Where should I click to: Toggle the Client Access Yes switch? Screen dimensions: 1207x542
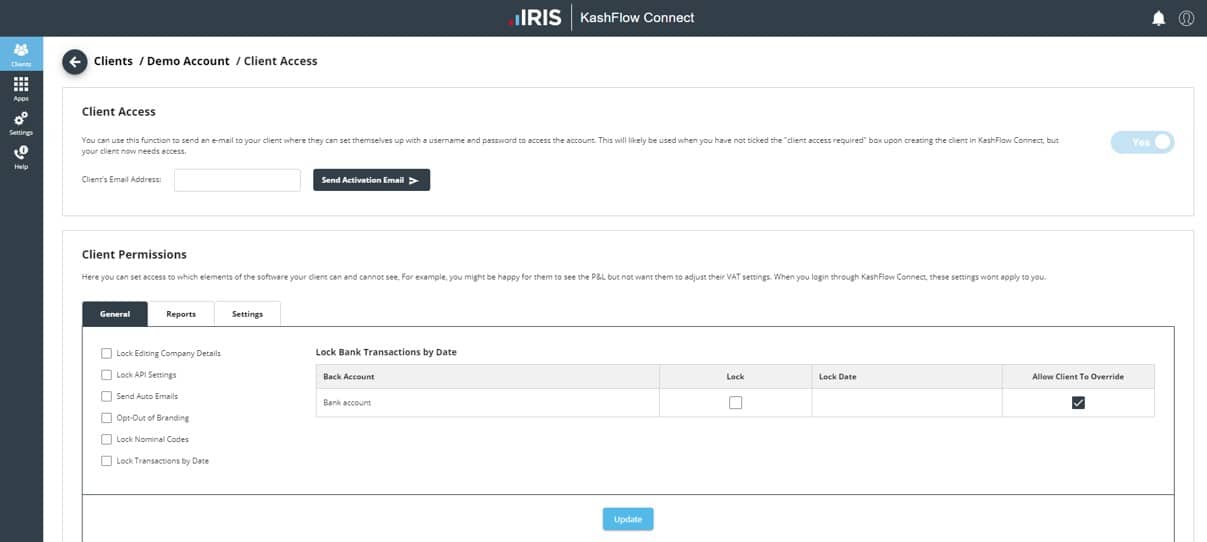[x=1142, y=142]
